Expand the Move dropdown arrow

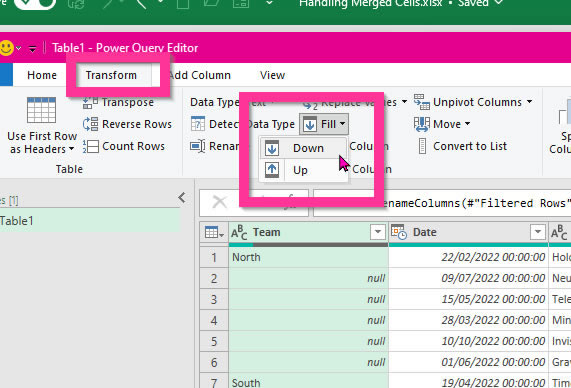click(x=467, y=124)
